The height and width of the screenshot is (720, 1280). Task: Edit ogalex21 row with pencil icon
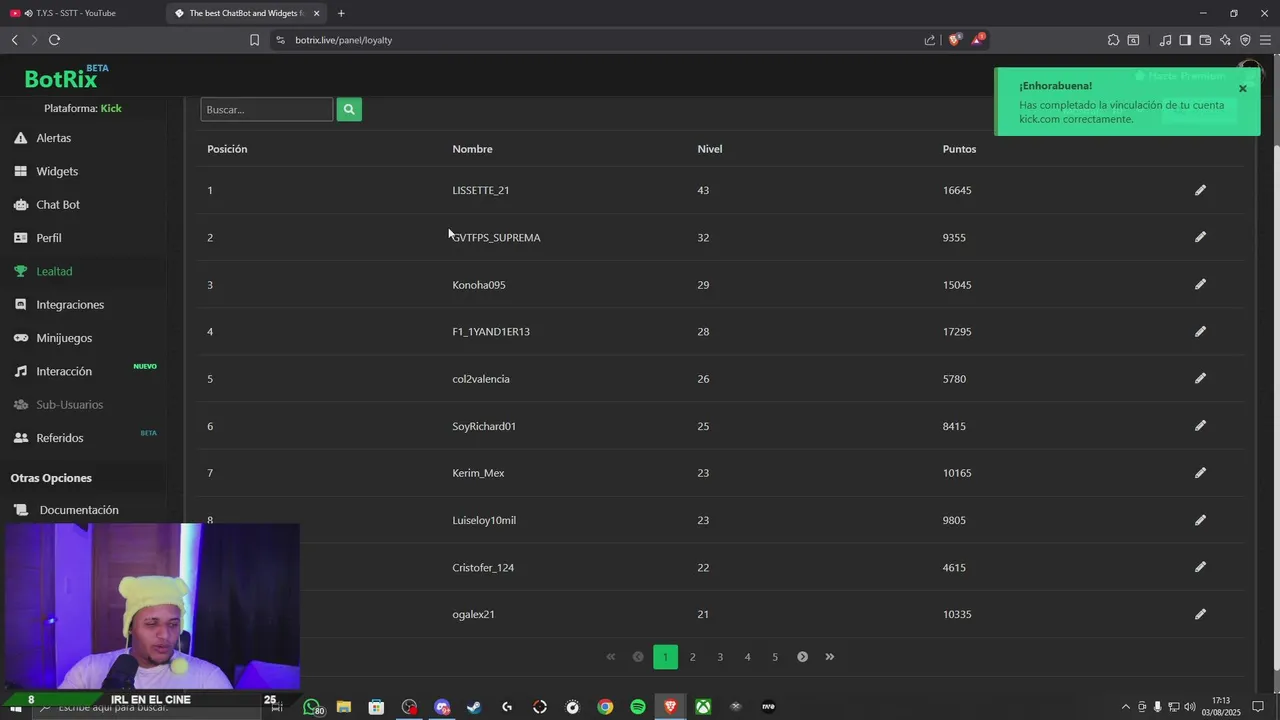pos(1200,614)
